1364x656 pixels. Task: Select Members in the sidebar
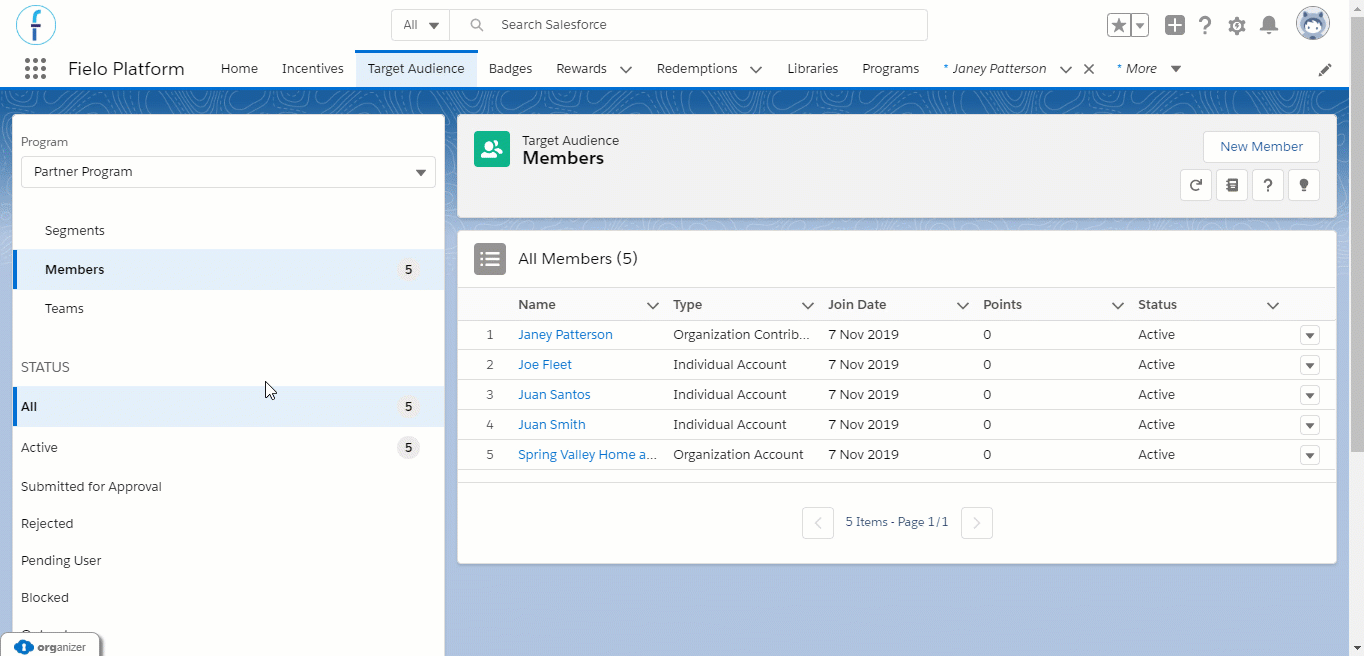pos(229,270)
